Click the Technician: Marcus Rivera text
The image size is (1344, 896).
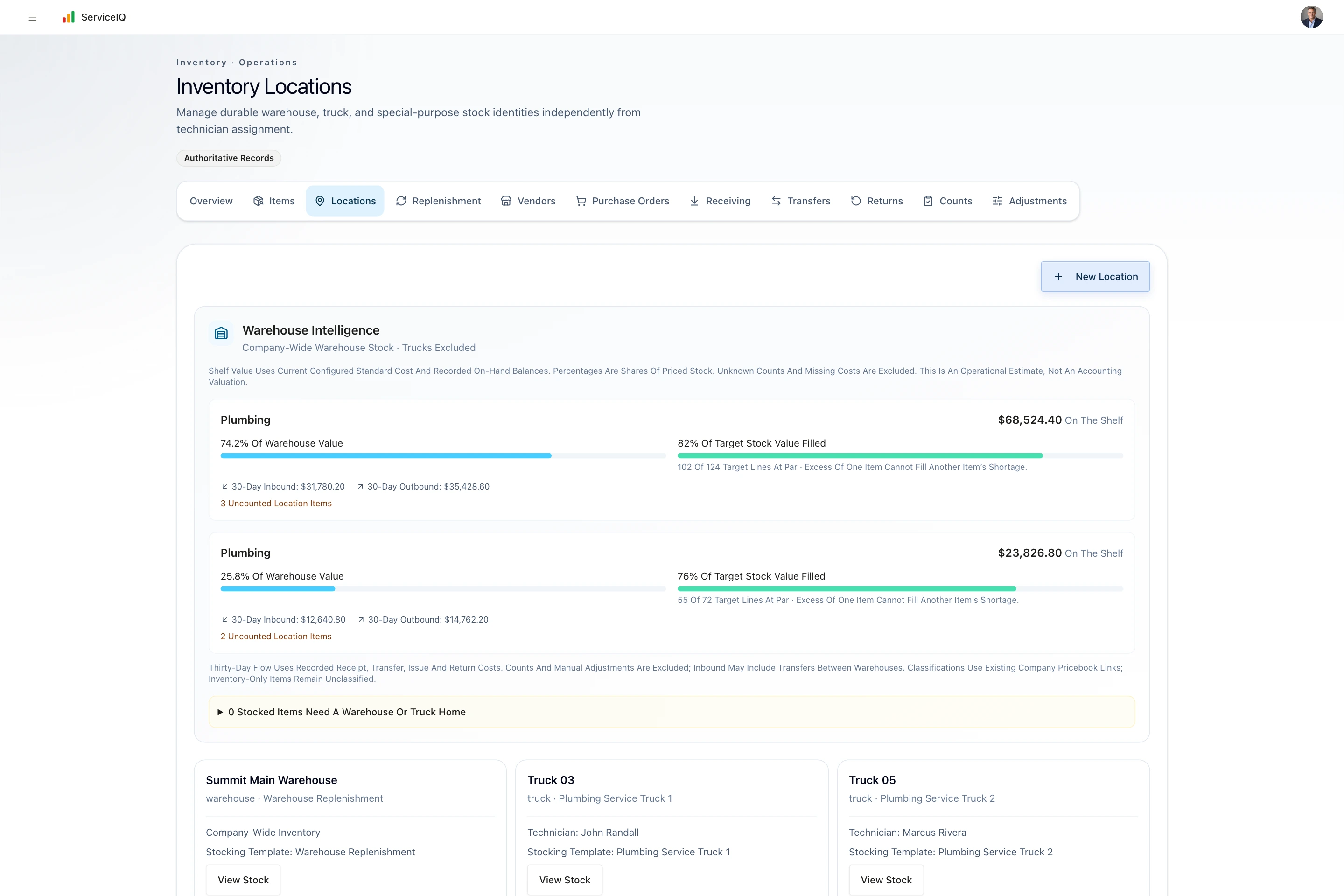tap(907, 833)
